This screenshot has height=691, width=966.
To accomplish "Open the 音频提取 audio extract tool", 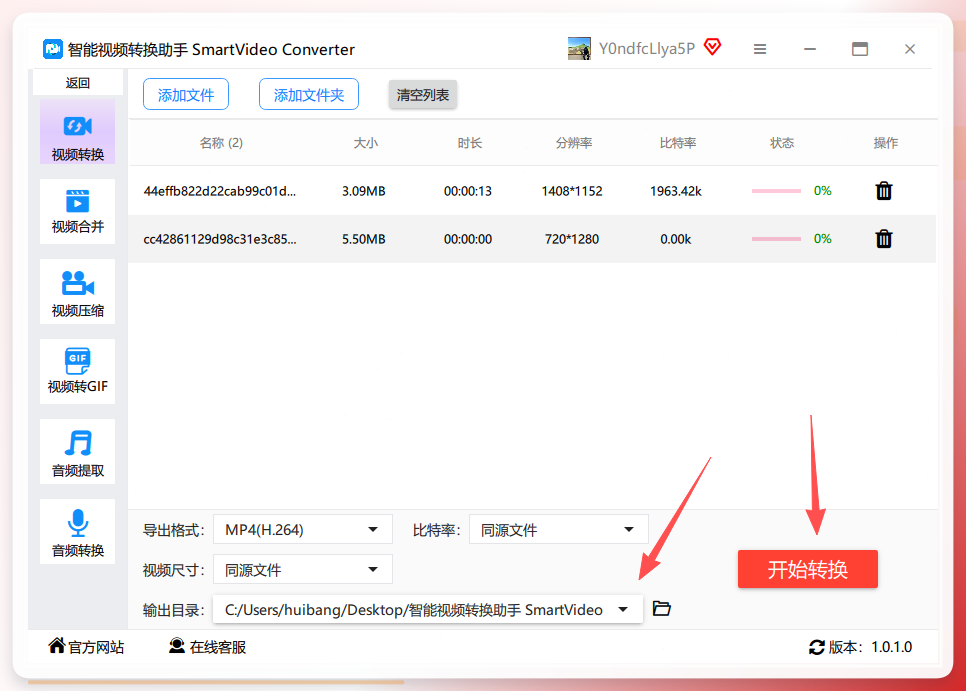I will pyautogui.click(x=78, y=451).
